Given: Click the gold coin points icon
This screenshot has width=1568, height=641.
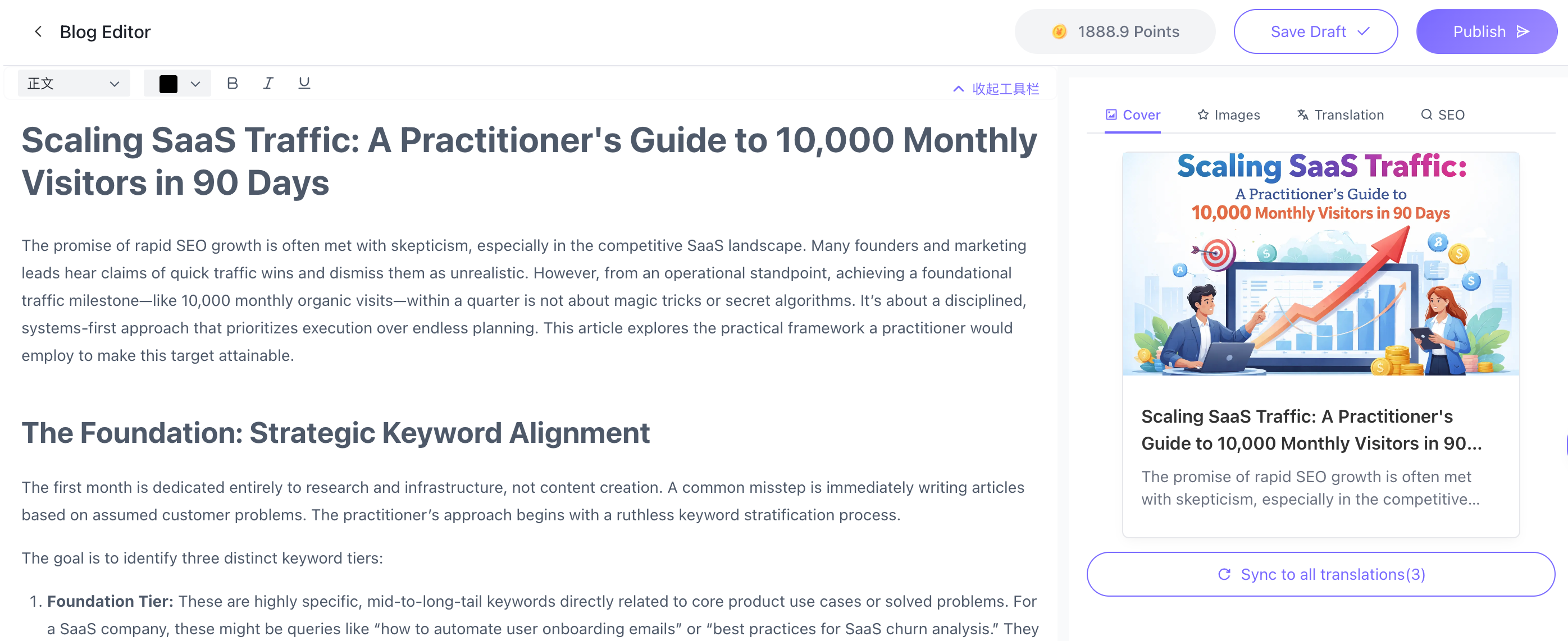Looking at the screenshot, I should [1059, 31].
